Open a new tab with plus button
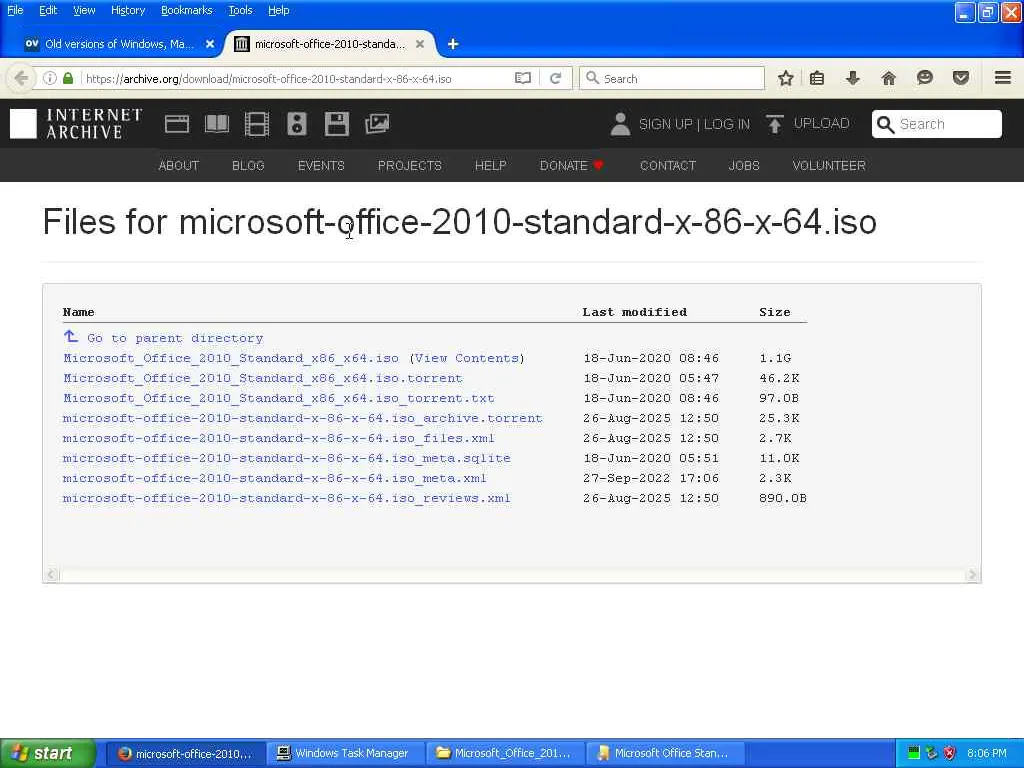Screen dimensions: 1024x768 coord(453,44)
